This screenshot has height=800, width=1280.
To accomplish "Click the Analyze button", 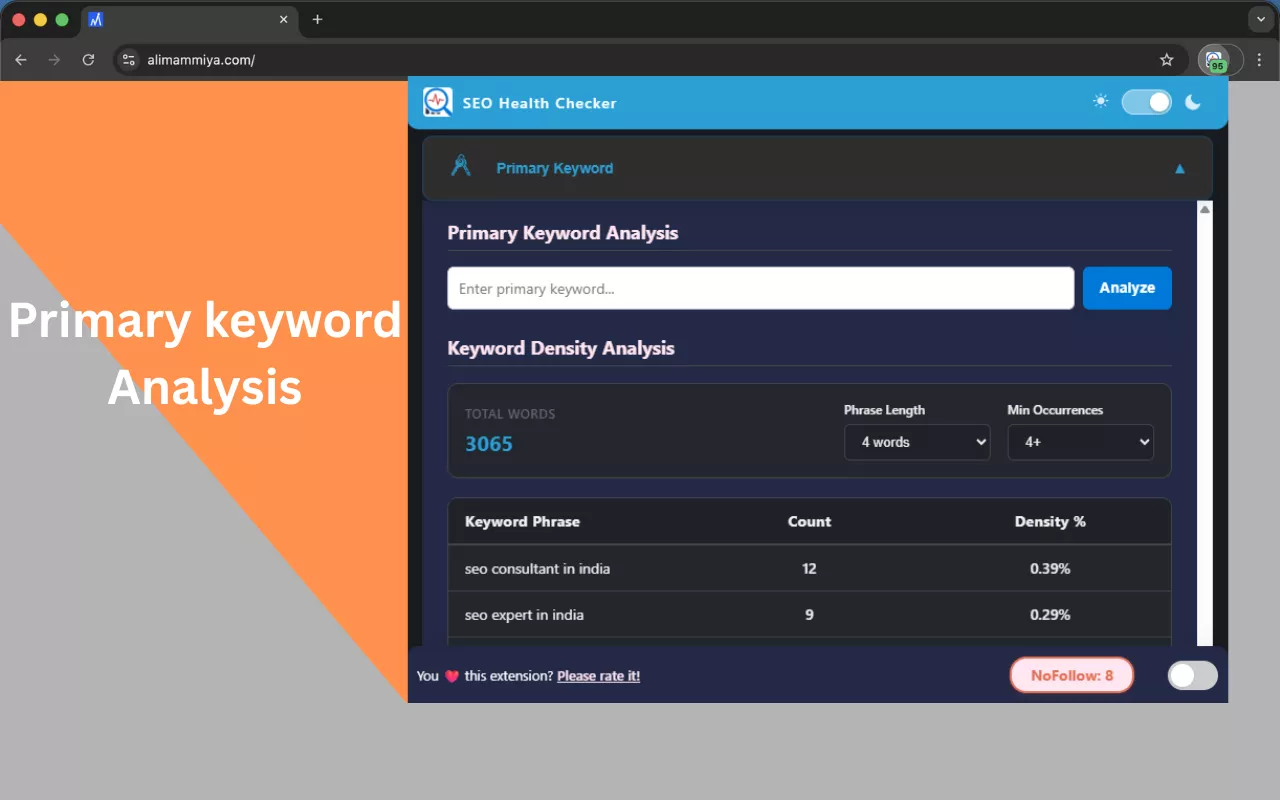I will (1127, 287).
